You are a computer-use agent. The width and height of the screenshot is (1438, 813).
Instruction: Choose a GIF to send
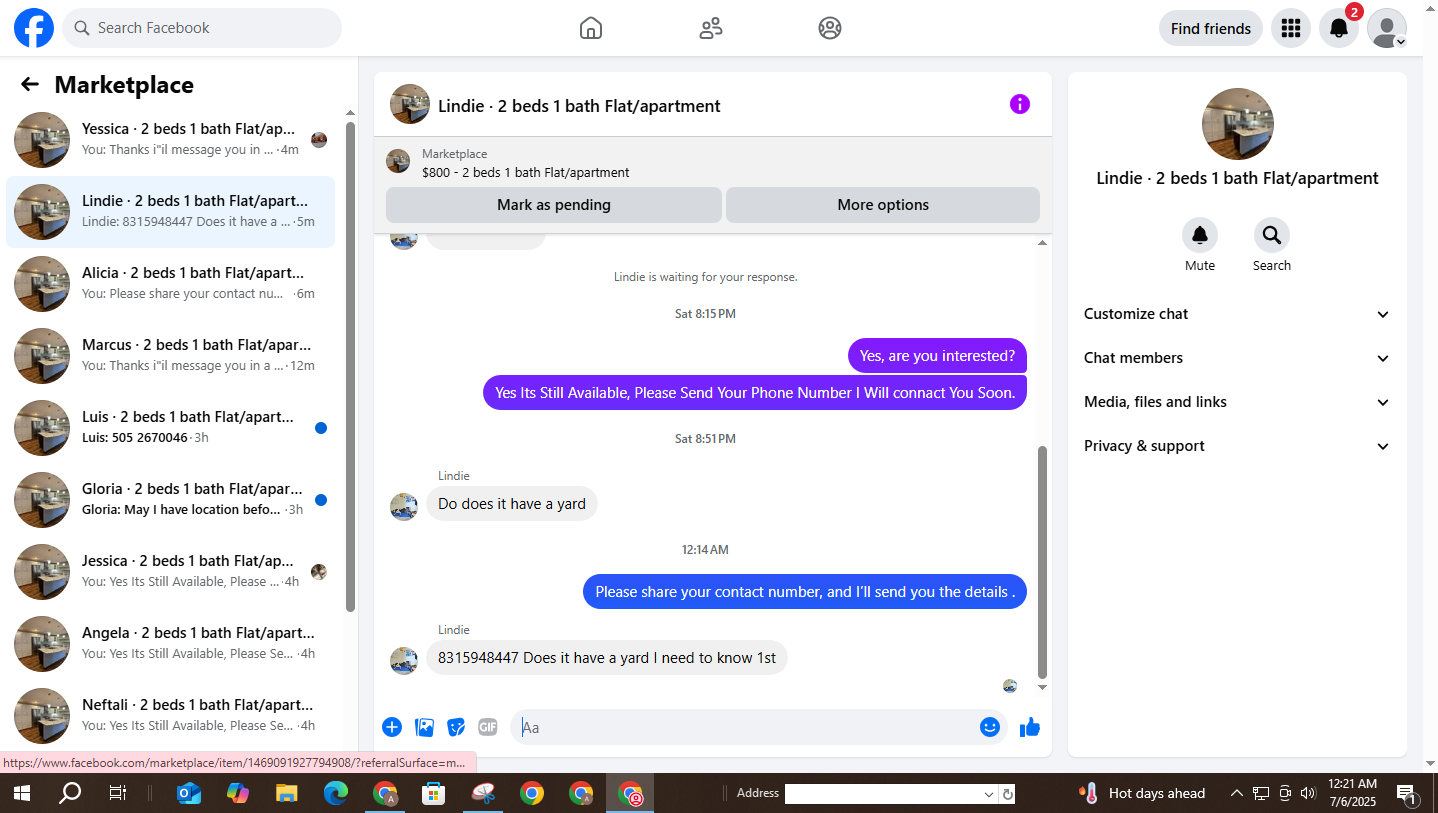click(x=488, y=727)
